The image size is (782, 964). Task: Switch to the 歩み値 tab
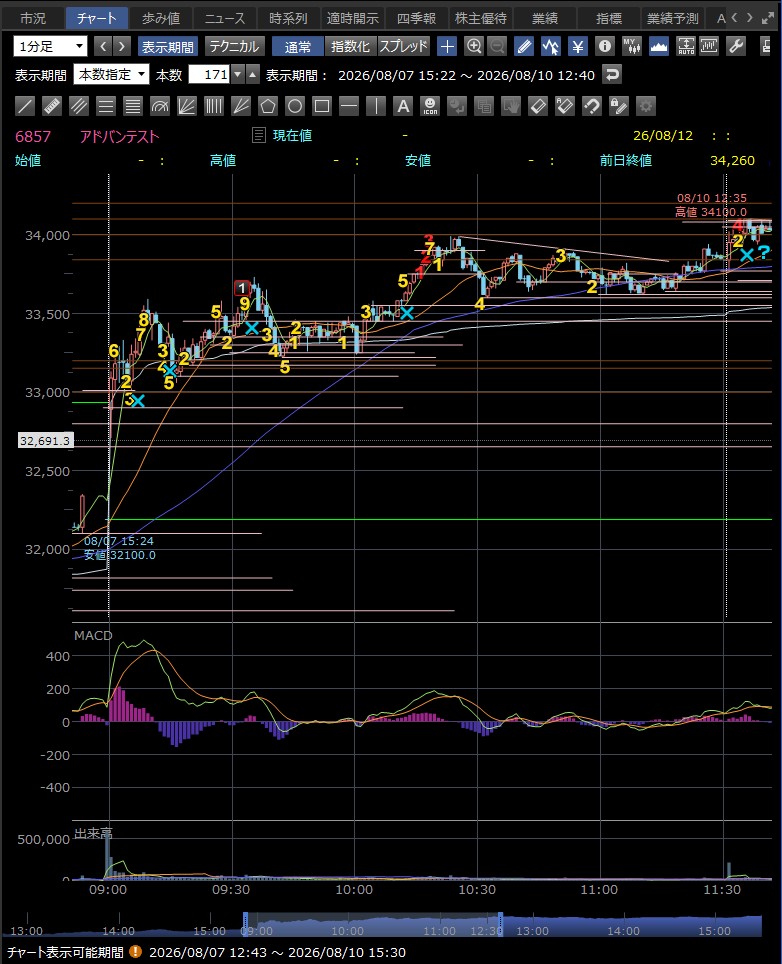point(161,18)
